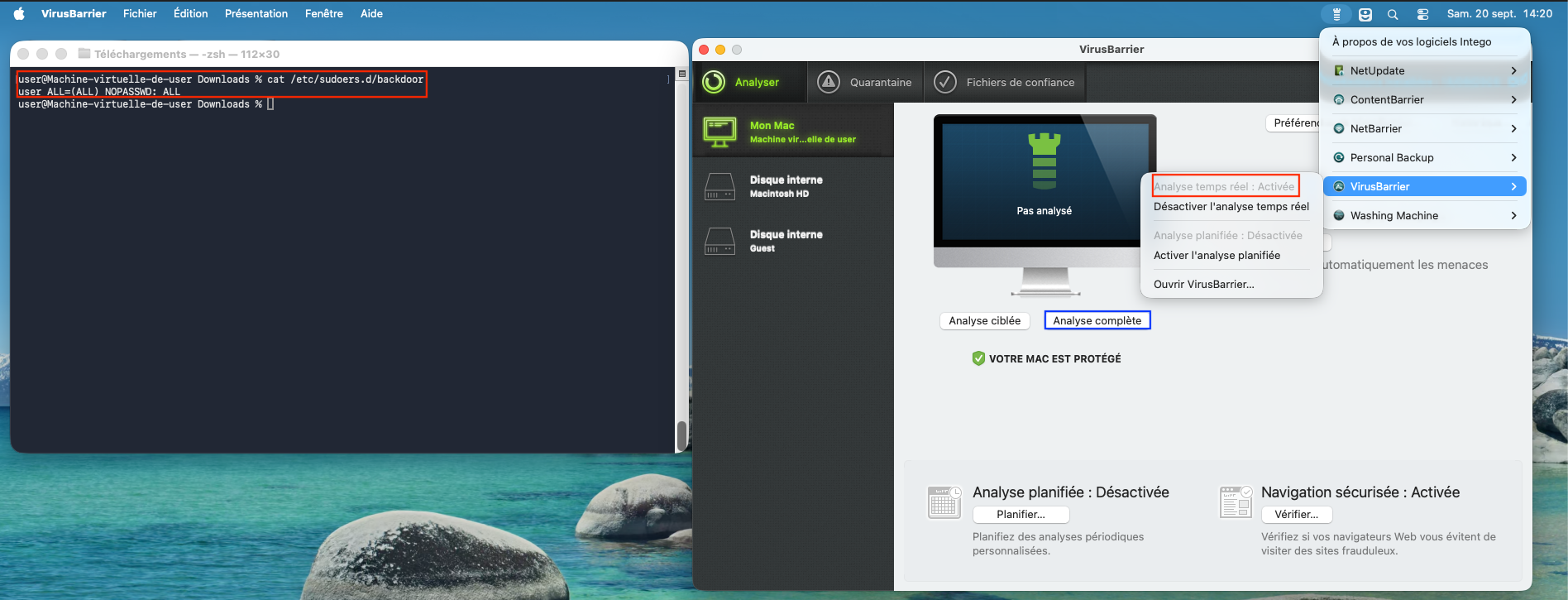Select Macintosh HD internal disk icon

(x=719, y=186)
